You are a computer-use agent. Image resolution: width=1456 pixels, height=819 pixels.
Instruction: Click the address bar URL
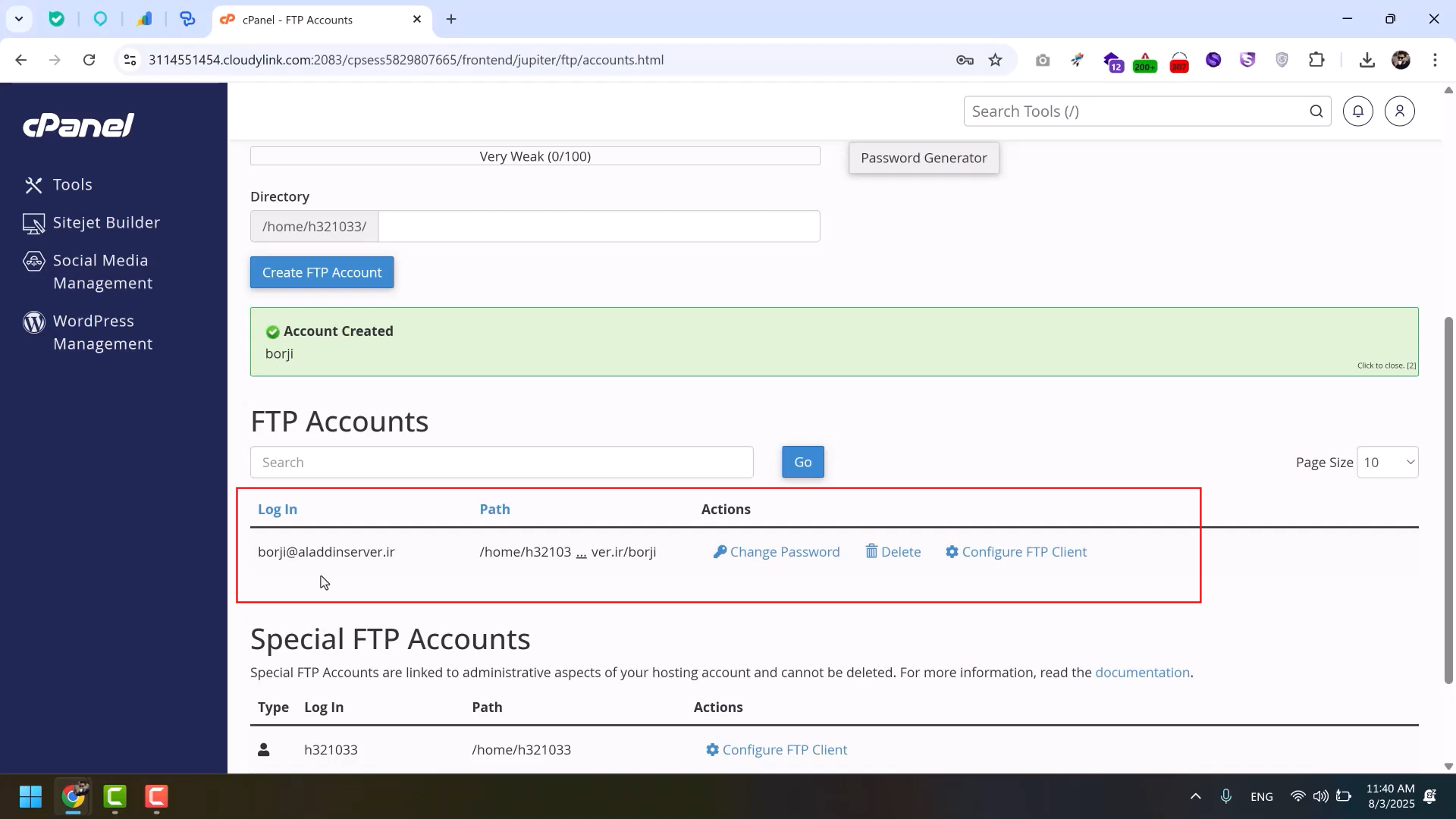(x=406, y=60)
